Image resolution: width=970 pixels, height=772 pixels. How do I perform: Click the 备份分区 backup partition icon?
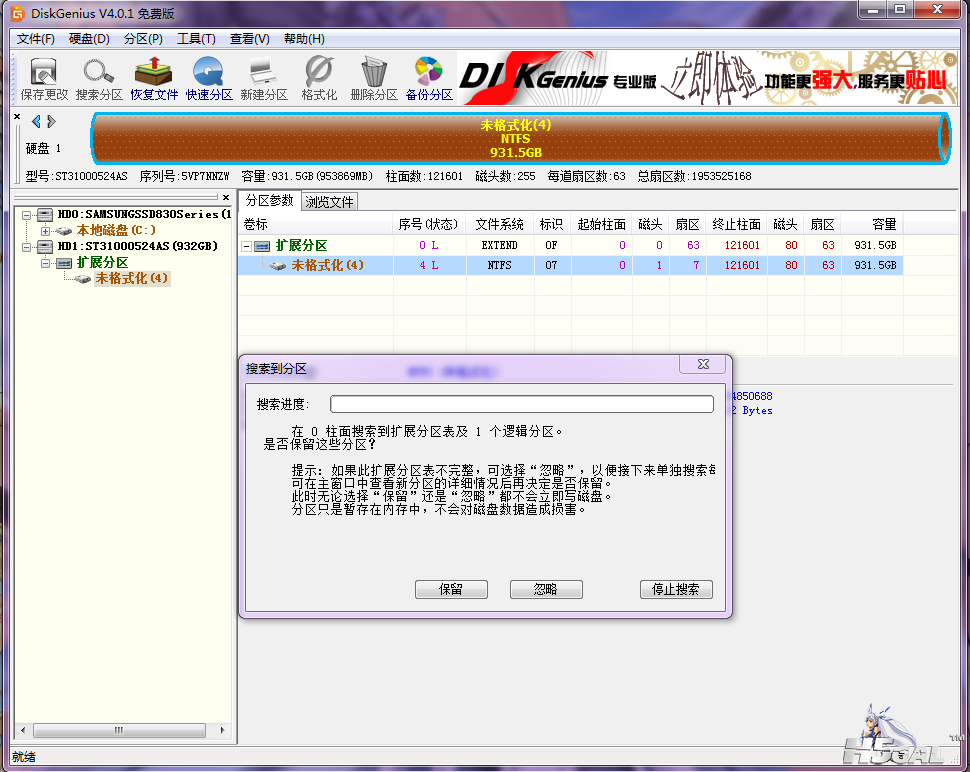tap(429, 79)
